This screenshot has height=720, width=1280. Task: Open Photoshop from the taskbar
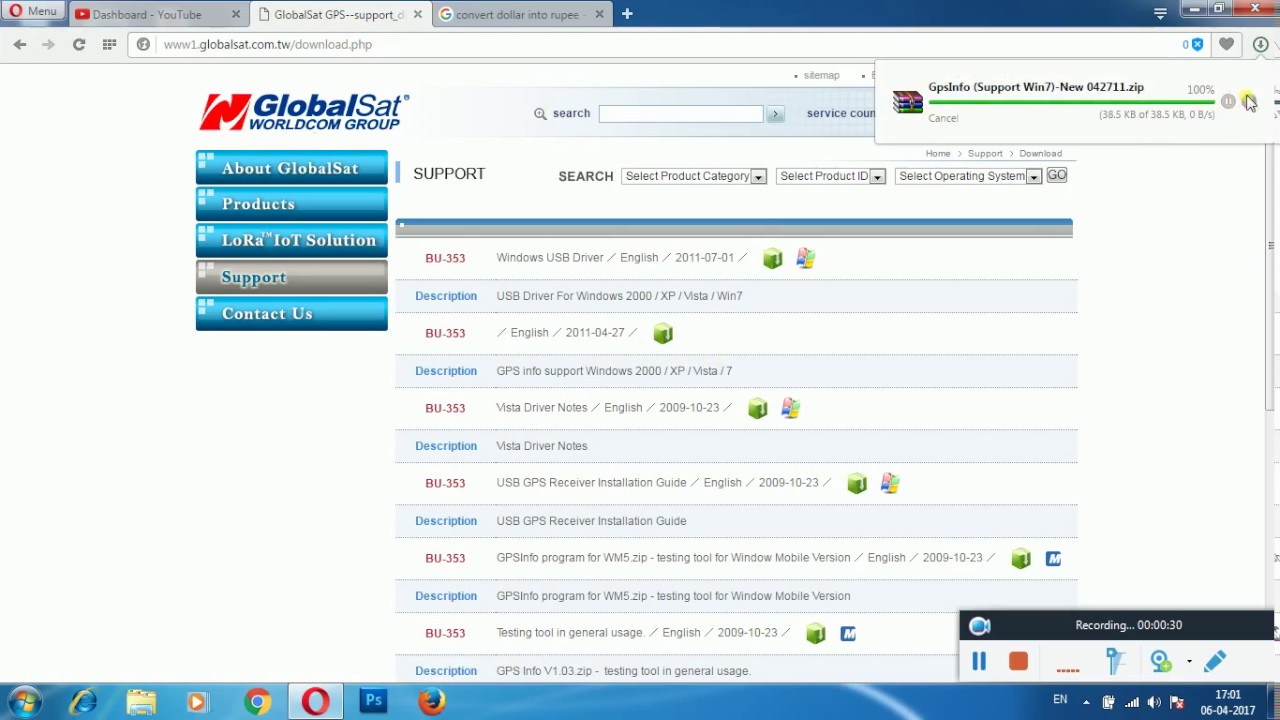[374, 702]
